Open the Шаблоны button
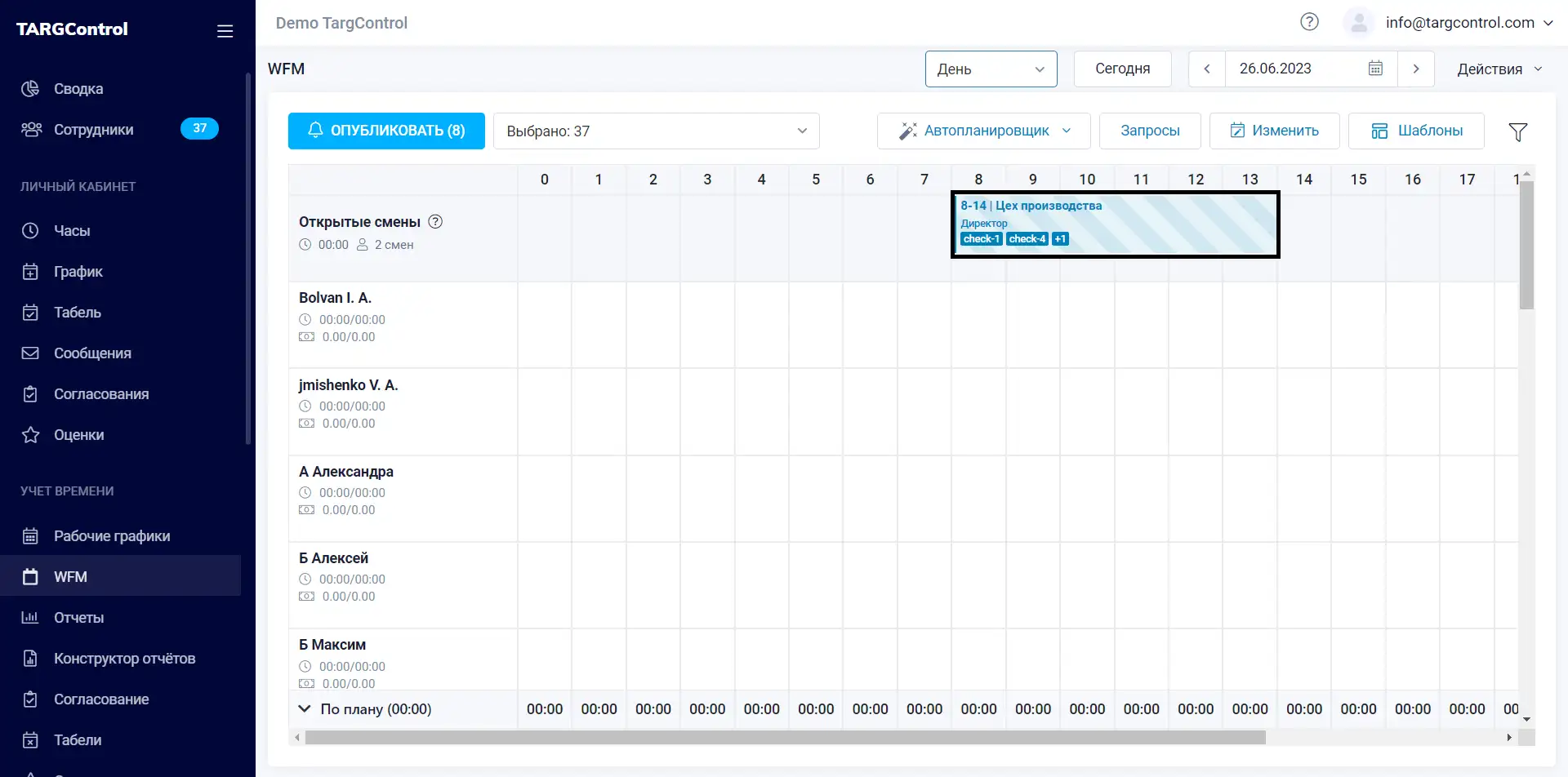The height and width of the screenshot is (777, 1568). [1416, 131]
